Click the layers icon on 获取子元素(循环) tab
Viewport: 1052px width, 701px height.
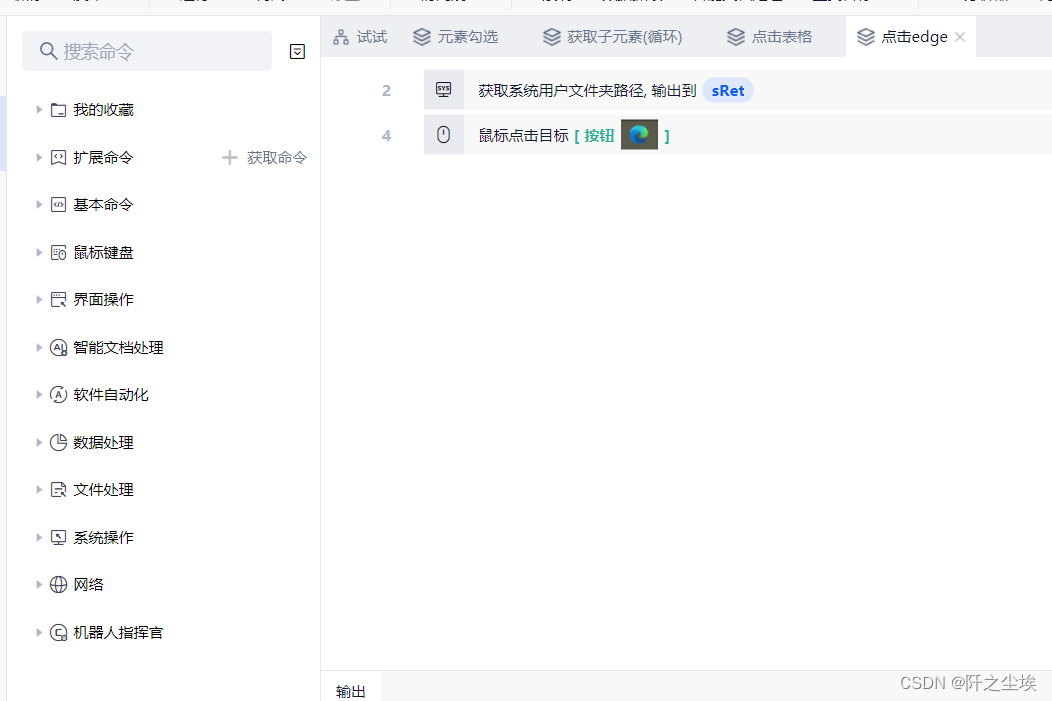[x=551, y=37]
